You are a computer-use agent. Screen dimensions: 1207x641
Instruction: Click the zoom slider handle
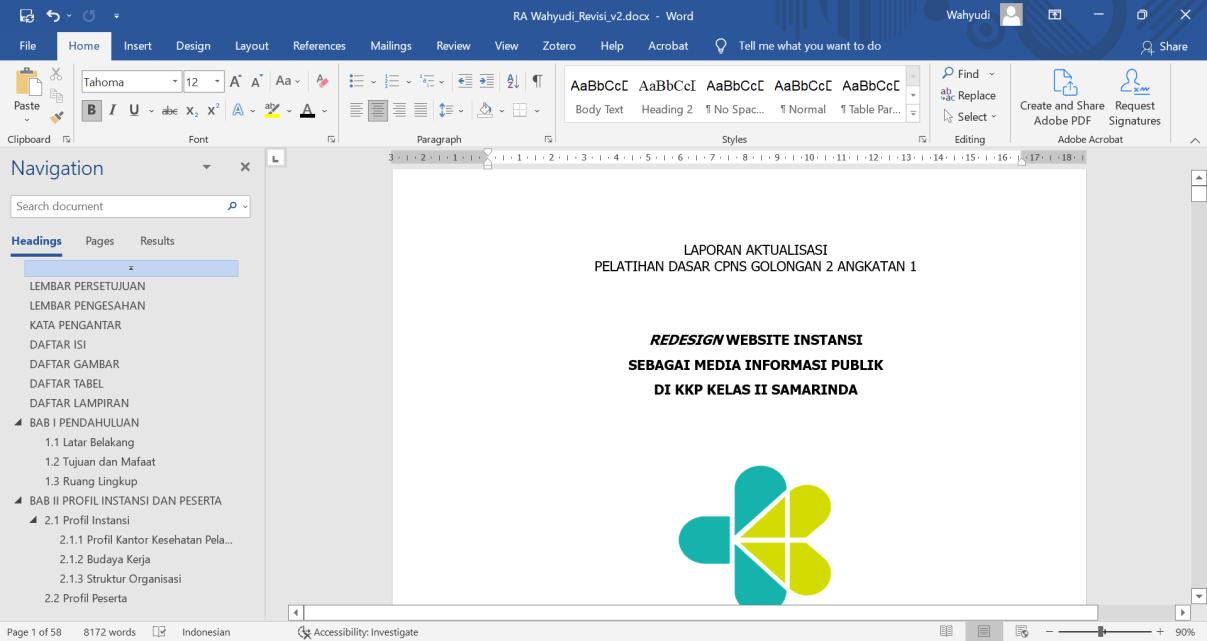tap(1101, 632)
